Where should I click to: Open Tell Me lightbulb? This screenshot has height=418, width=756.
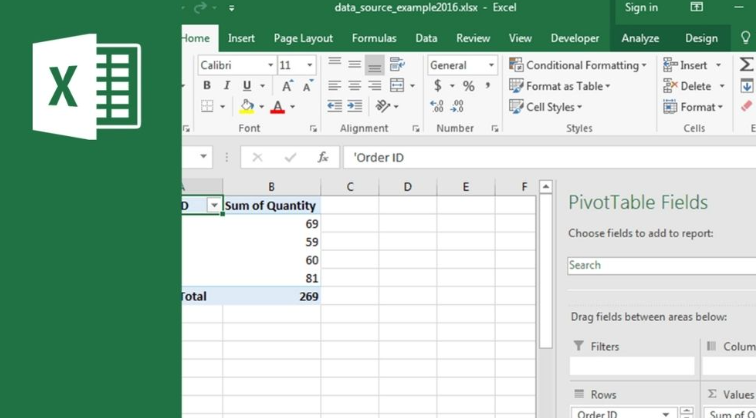point(745,38)
